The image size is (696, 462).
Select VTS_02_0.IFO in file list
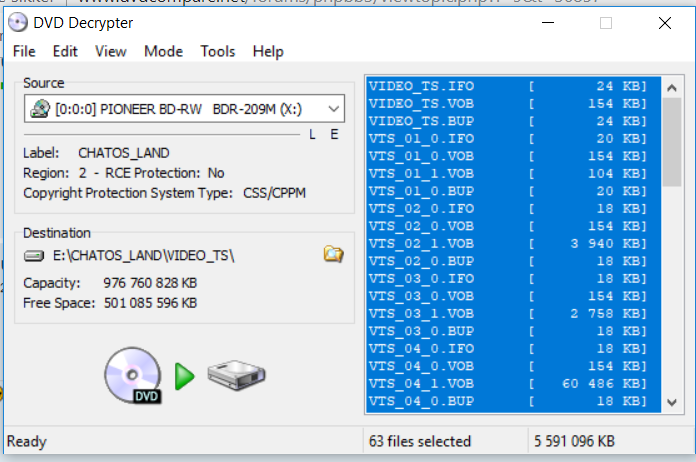coord(514,209)
